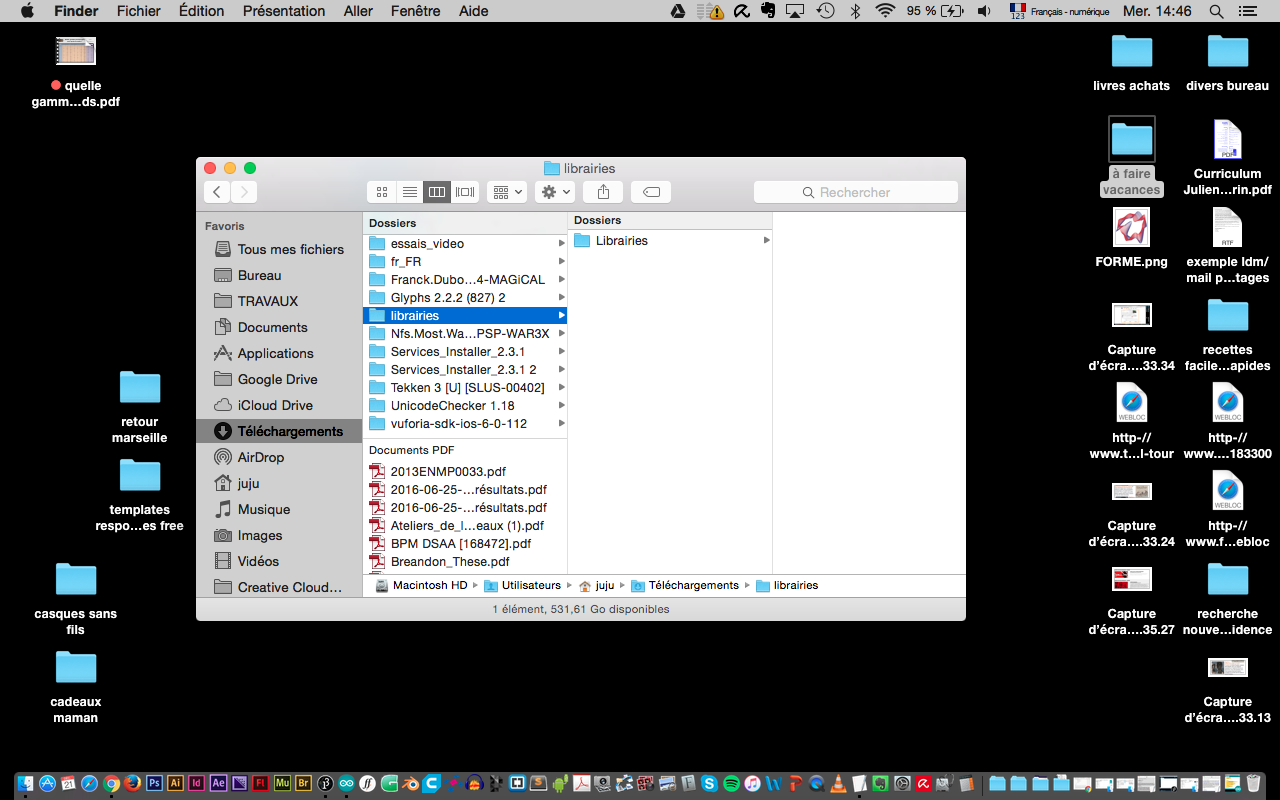Open the Bluetooth status menu
Image resolution: width=1280 pixels, height=800 pixels.
point(855,11)
